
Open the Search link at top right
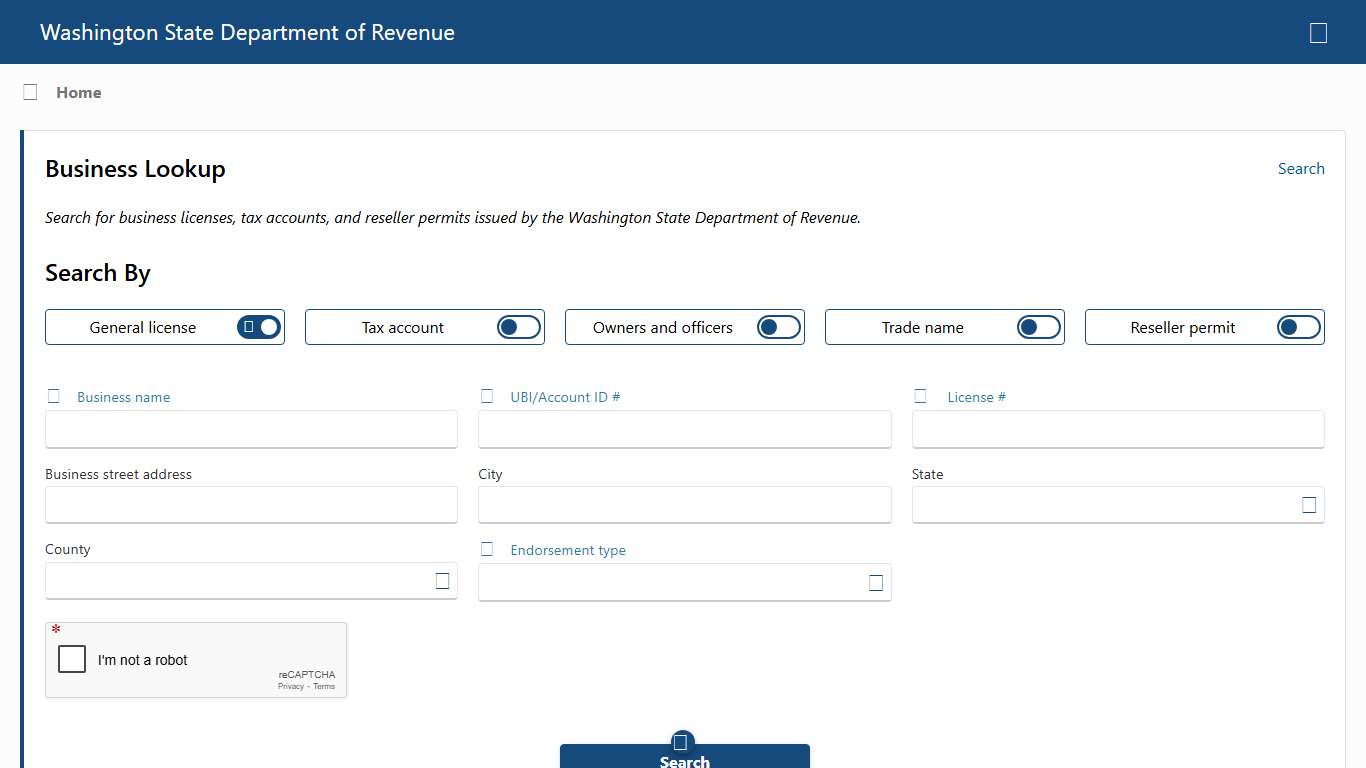pyautogui.click(x=1301, y=168)
